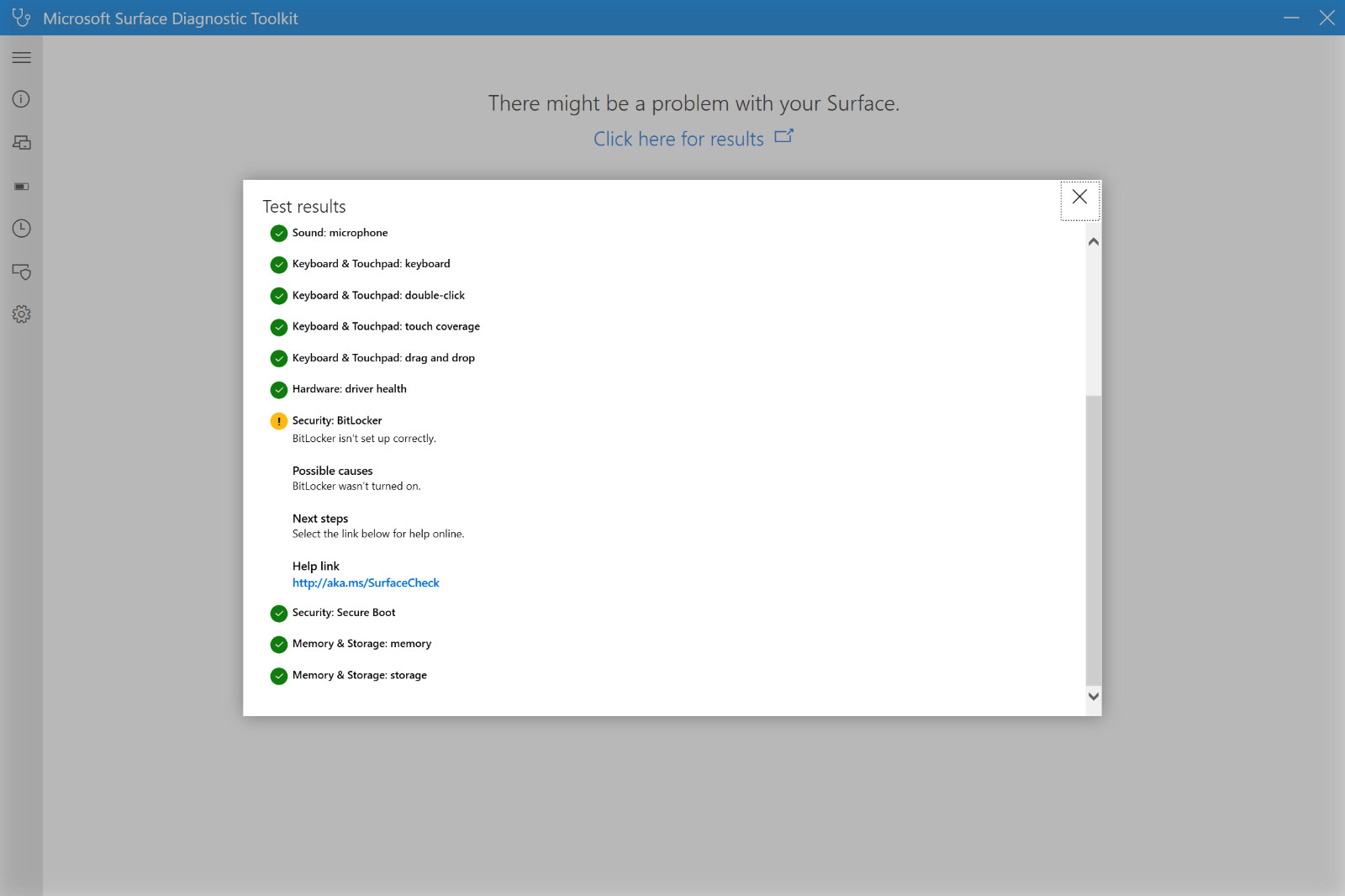Close the Test results dialog
The height and width of the screenshot is (896, 1345).
1080,200
